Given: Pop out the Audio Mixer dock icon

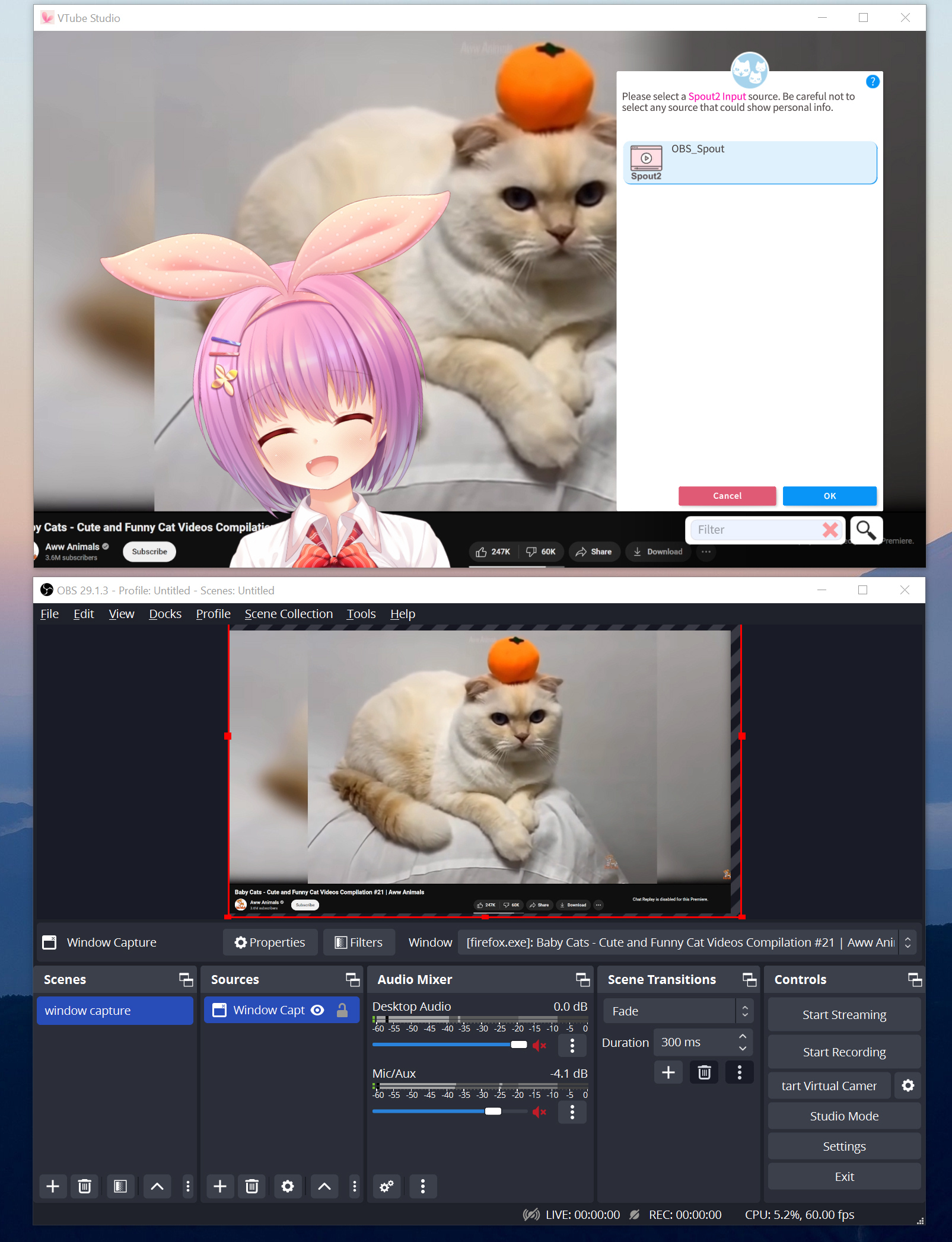Looking at the screenshot, I should (x=583, y=979).
